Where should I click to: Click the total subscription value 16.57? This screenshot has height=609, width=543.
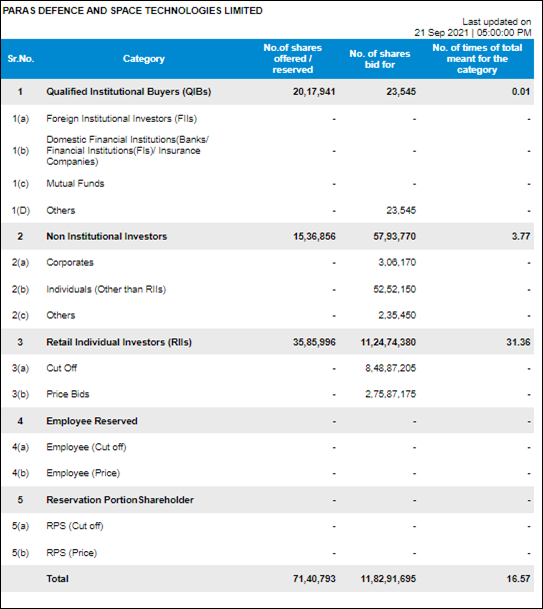[x=518, y=579]
